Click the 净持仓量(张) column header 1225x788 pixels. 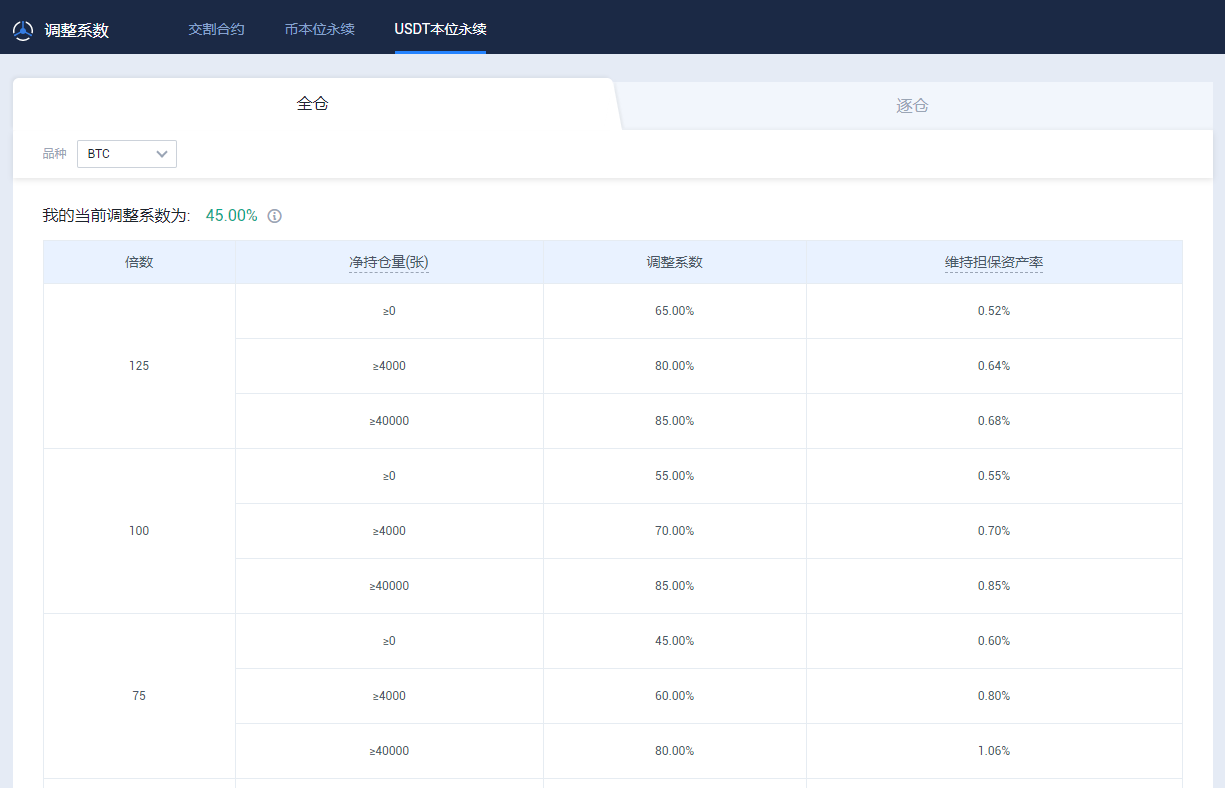point(389,262)
